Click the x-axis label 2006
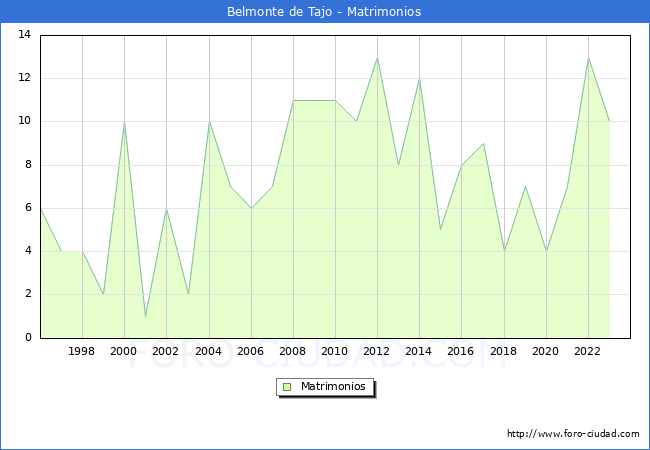Screen dimensions: 650x450 [x=250, y=351]
